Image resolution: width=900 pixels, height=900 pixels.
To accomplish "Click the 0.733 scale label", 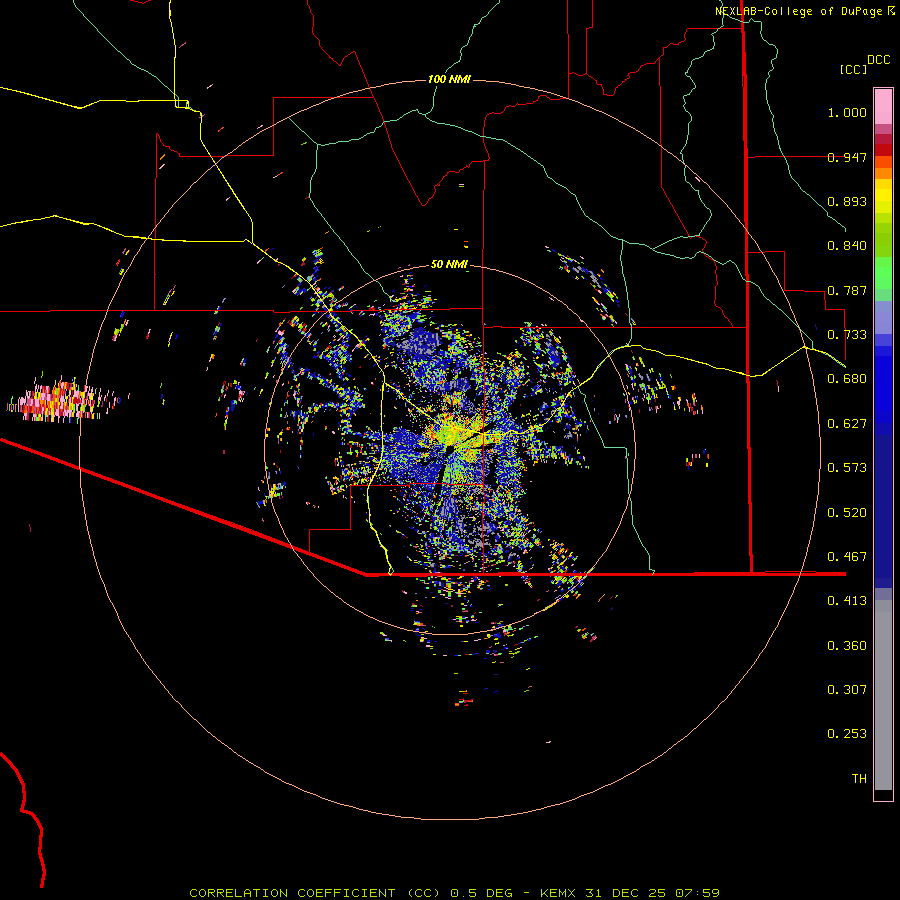I will click(x=847, y=335).
